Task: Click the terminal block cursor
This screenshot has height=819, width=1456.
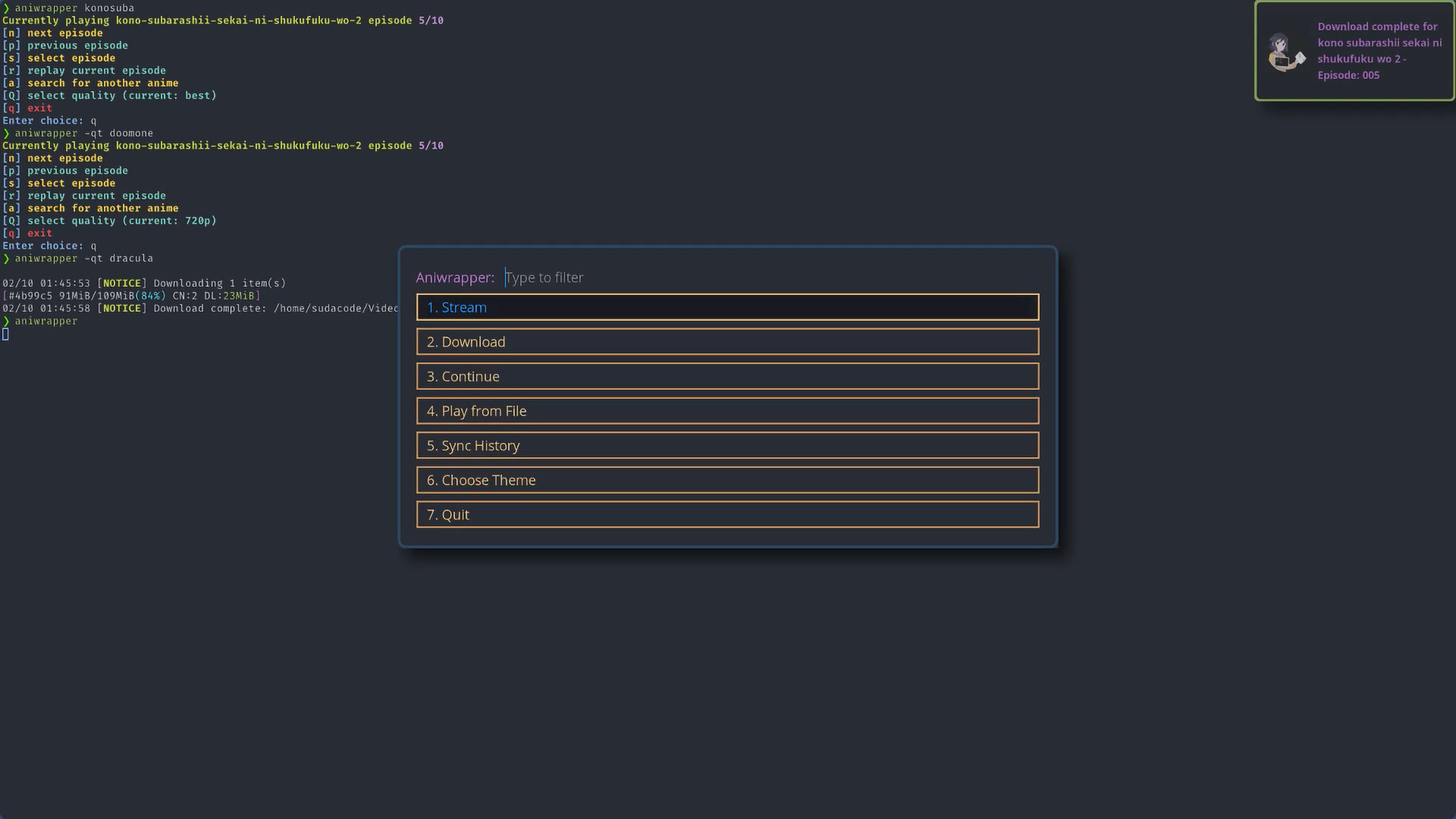Action: (5, 334)
